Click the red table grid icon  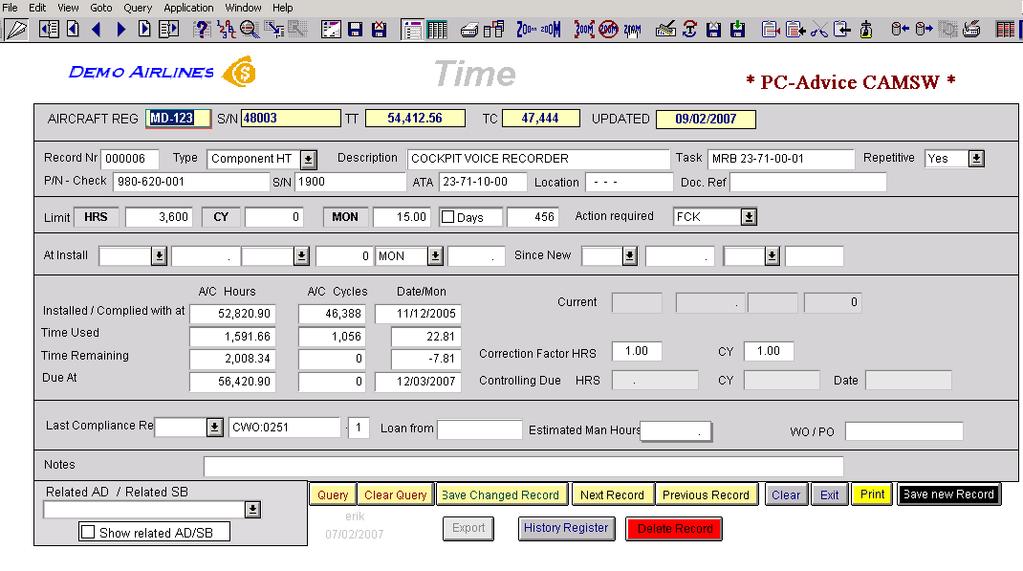click(x=1005, y=29)
